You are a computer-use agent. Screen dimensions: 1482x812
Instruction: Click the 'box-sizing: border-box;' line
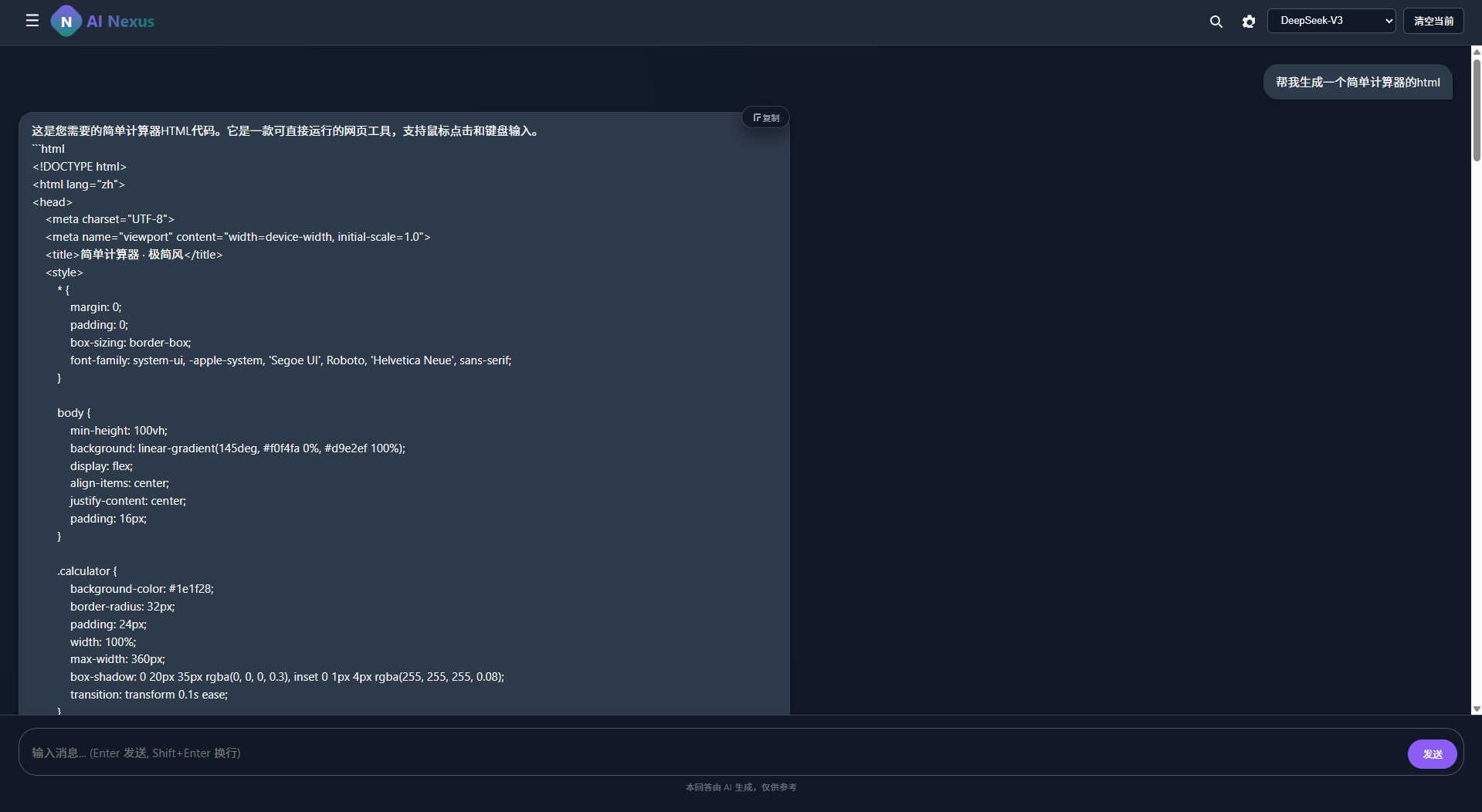tap(131, 343)
